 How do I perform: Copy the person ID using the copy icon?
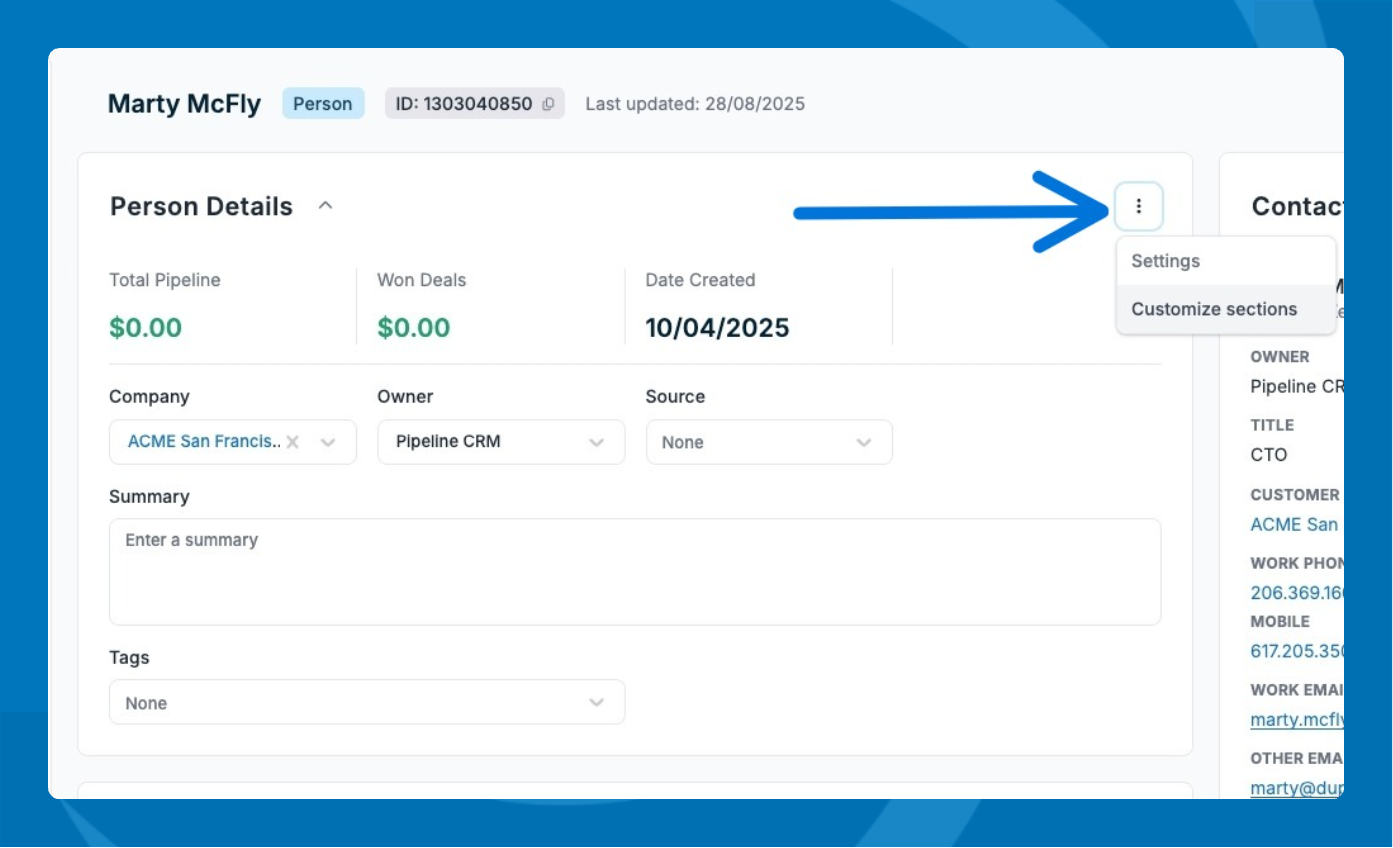pos(548,104)
